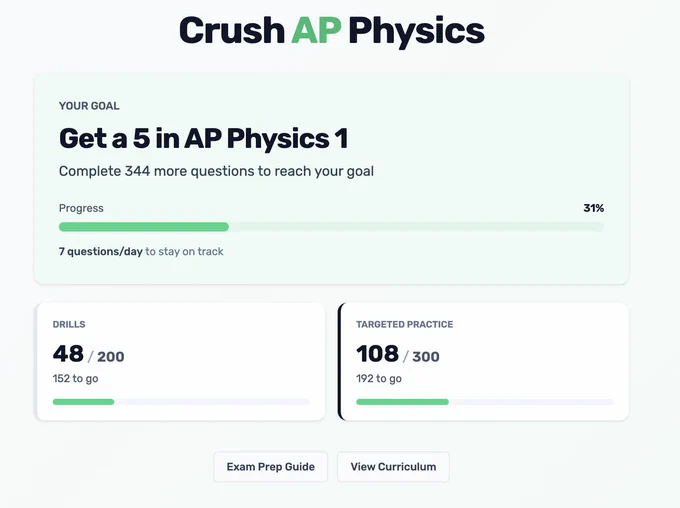680x508 pixels.
Task: Click the TARGETED PRACTICE heading label
Action: pos(405,324)
